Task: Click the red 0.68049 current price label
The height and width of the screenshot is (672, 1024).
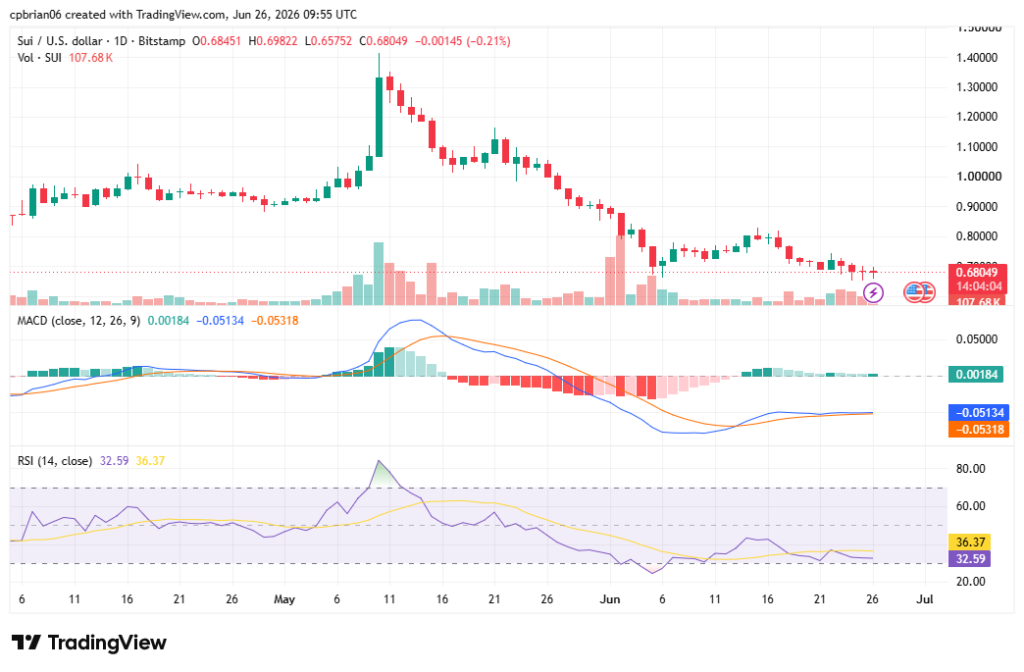Action: click(977, 272)
